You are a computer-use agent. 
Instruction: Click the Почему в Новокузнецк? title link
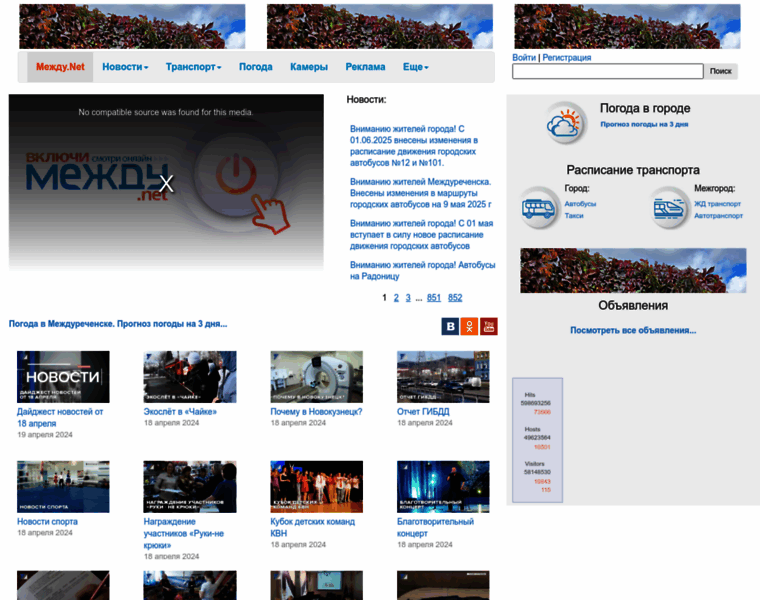point(316,411)
